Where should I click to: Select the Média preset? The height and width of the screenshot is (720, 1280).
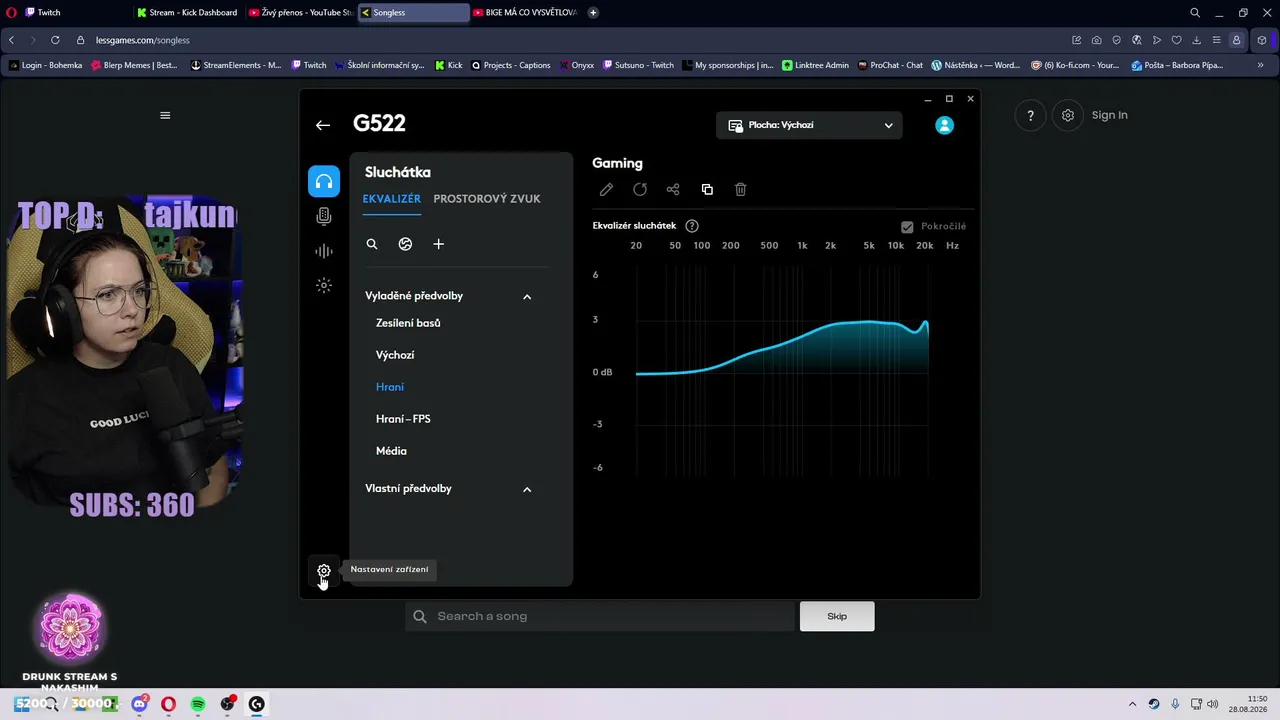pyautogui.click(x=391, y=451)
